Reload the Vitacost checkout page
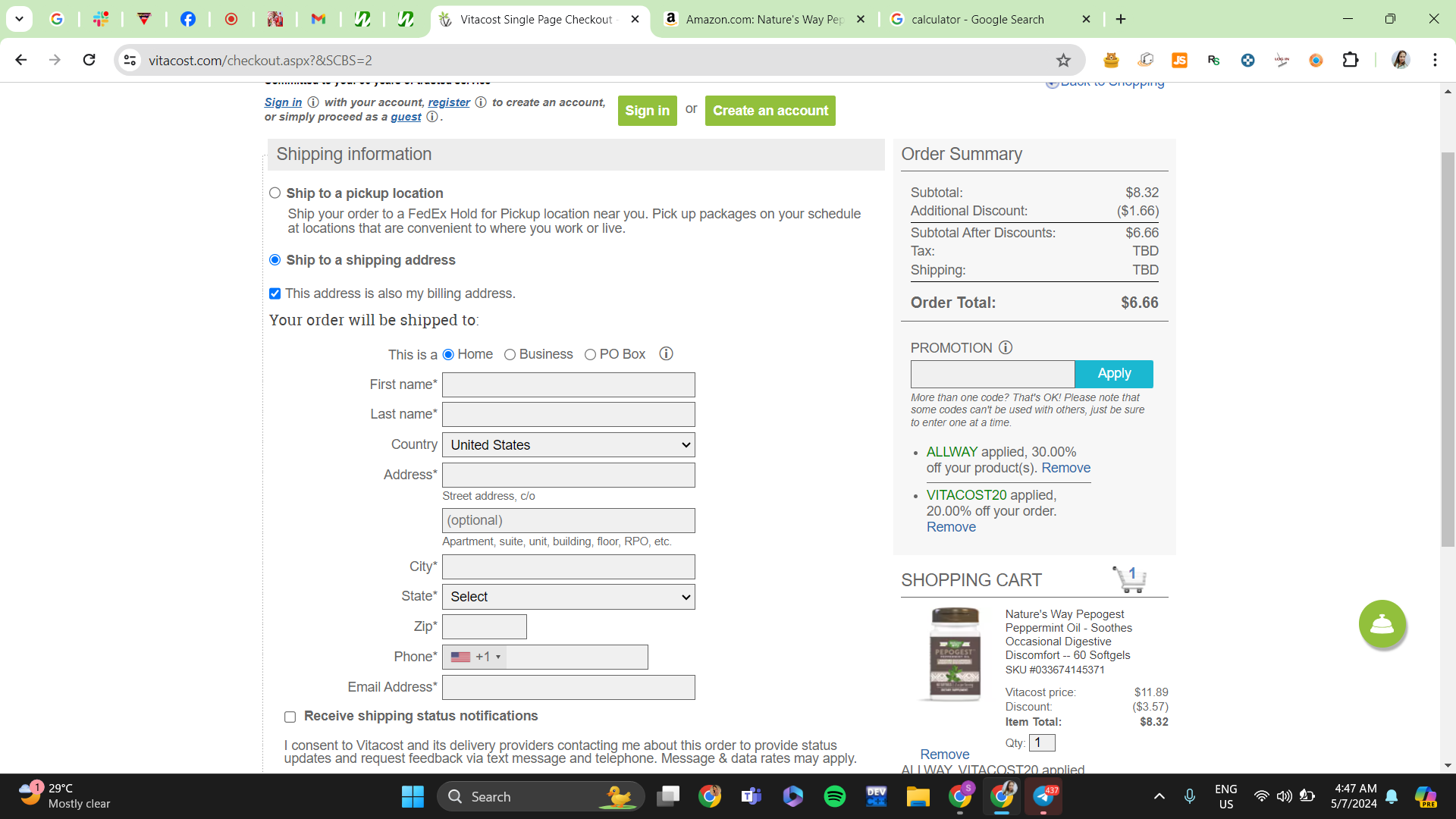Image resolution: width=1456 pixels, height=819 pixels. coord(89,60)
